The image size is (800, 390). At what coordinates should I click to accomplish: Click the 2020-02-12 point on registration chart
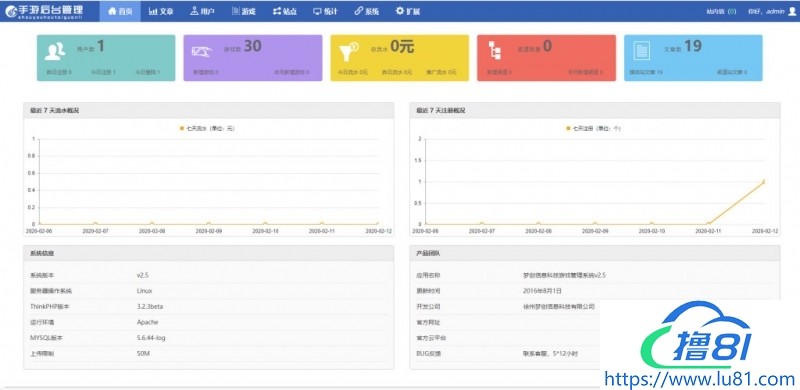[x=764, y=181]
